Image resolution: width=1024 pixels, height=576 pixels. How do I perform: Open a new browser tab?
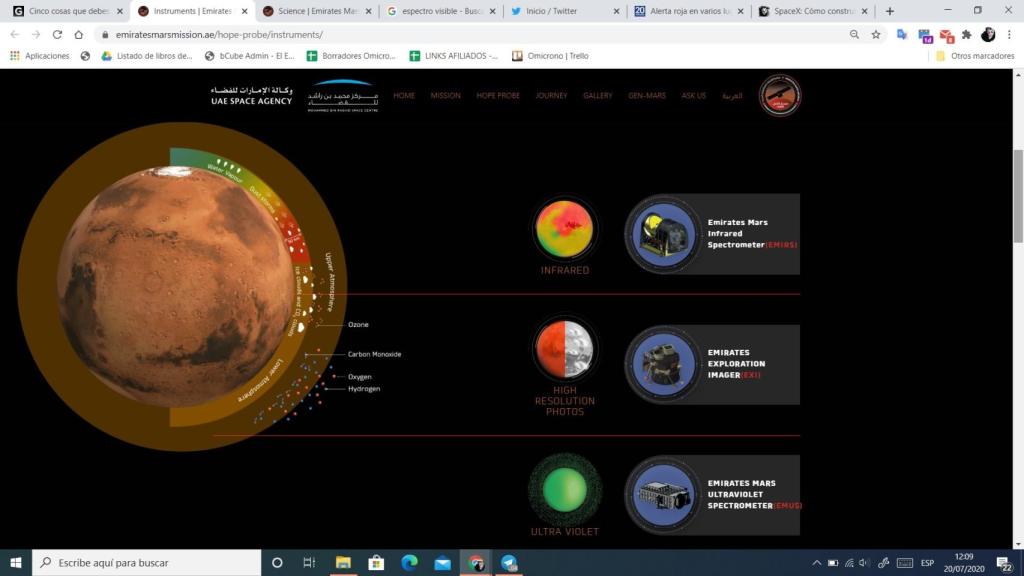[889, 11]
